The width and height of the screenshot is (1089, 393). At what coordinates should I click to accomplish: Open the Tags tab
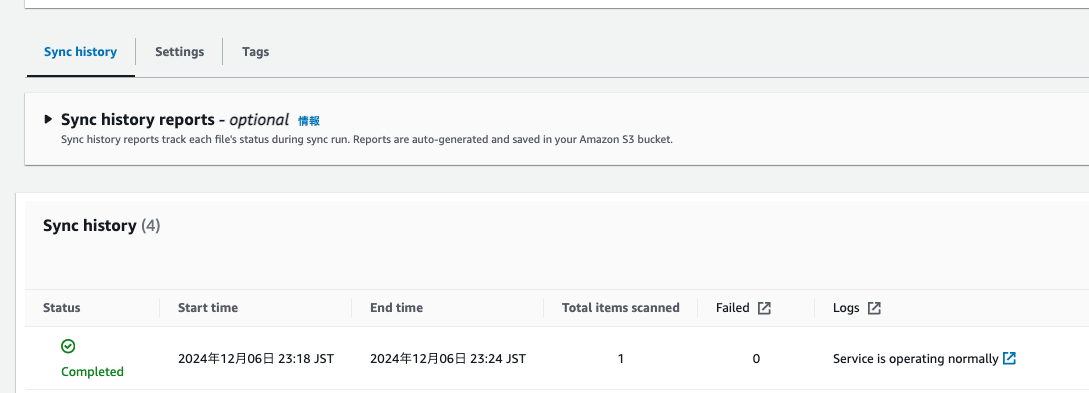pyautogui.click(x=256, y=52)
